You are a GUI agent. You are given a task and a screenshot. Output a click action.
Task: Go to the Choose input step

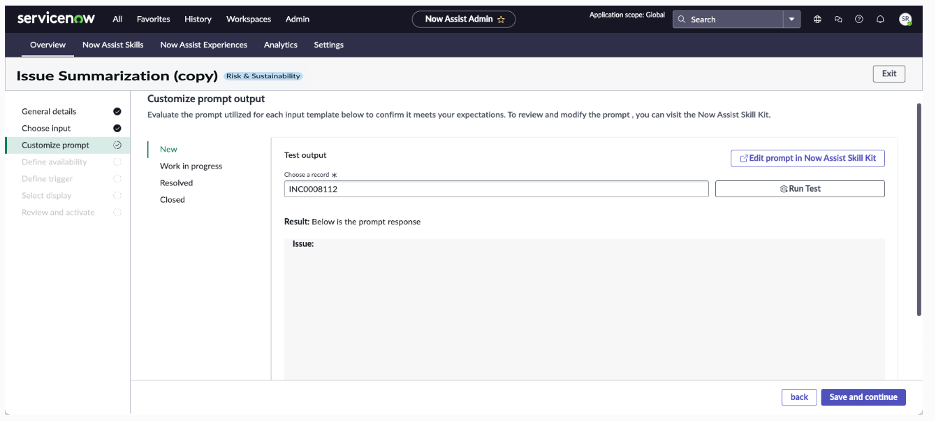(x=46, y=128)
